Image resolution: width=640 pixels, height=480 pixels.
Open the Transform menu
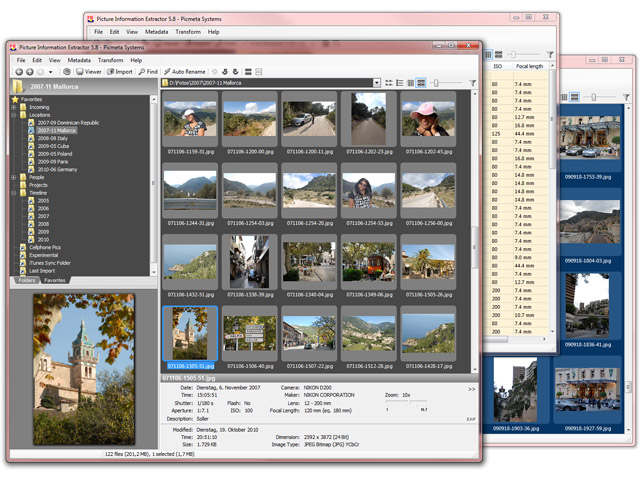coord(110,60)
